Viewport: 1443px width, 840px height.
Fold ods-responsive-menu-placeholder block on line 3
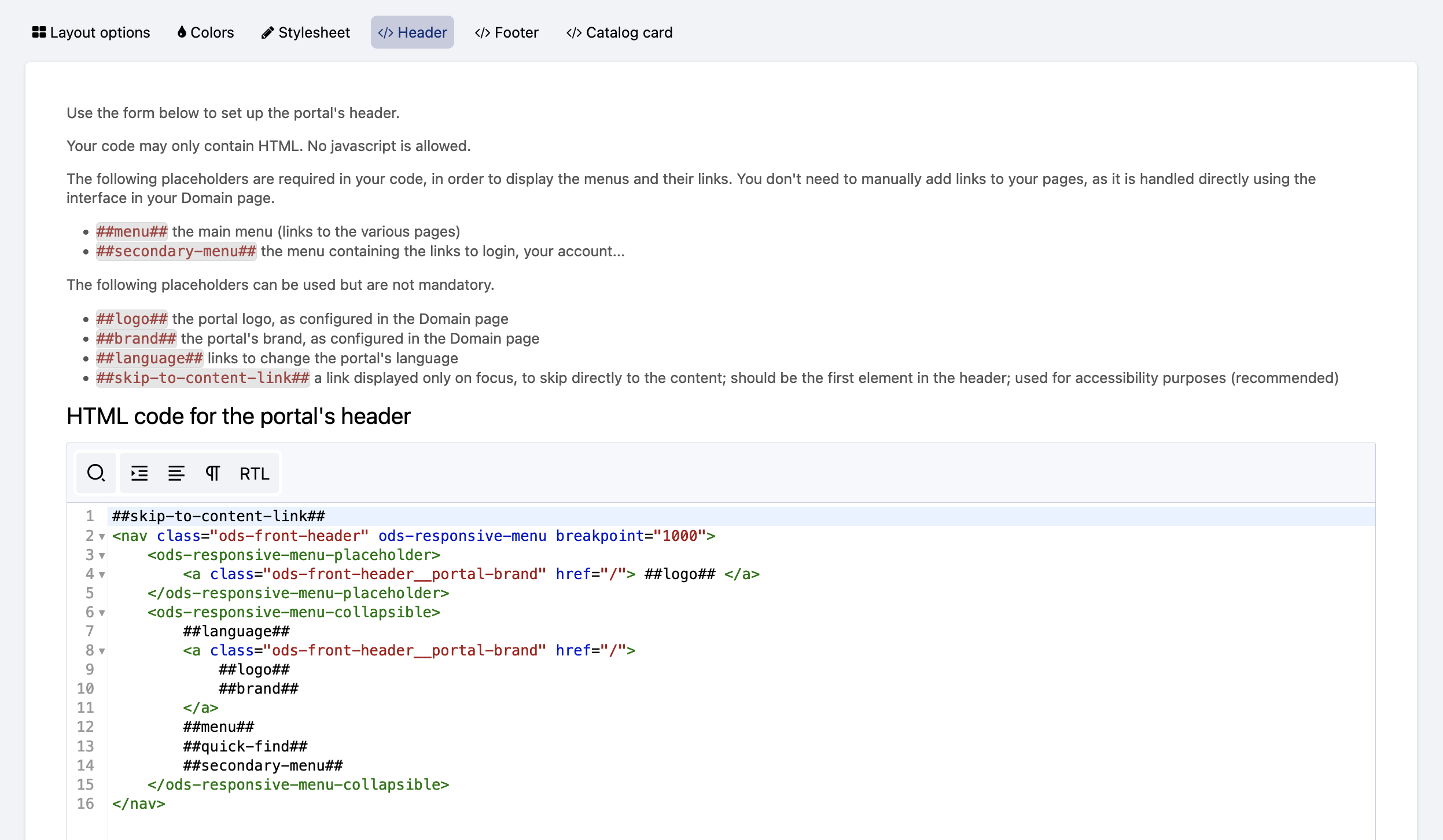(x=102, y=556)
